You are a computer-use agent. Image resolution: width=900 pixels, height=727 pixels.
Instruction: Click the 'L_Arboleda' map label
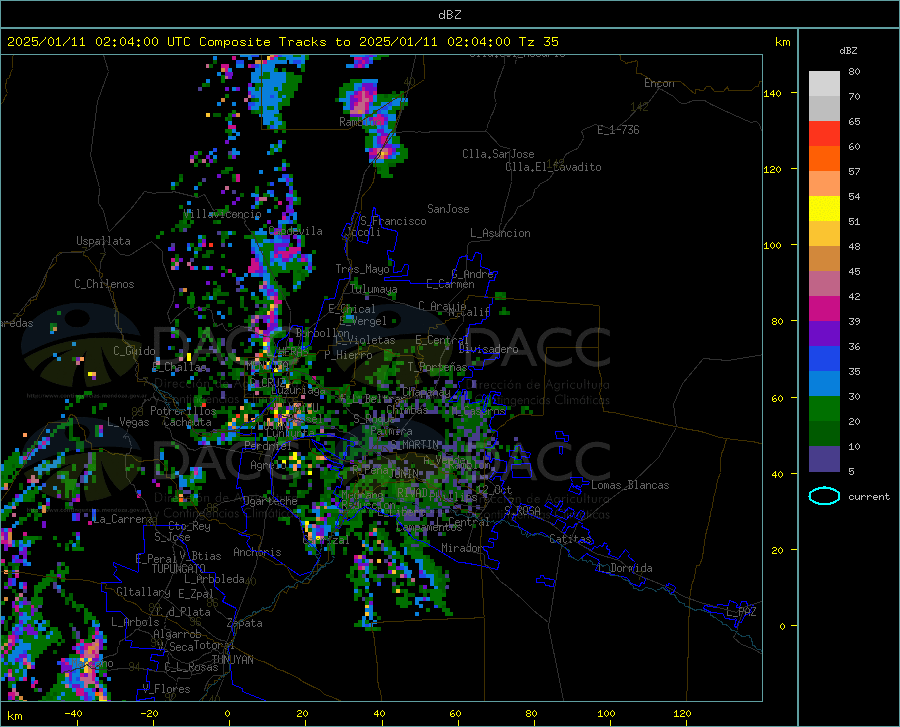pyautogui.click(x=215, y=579)
